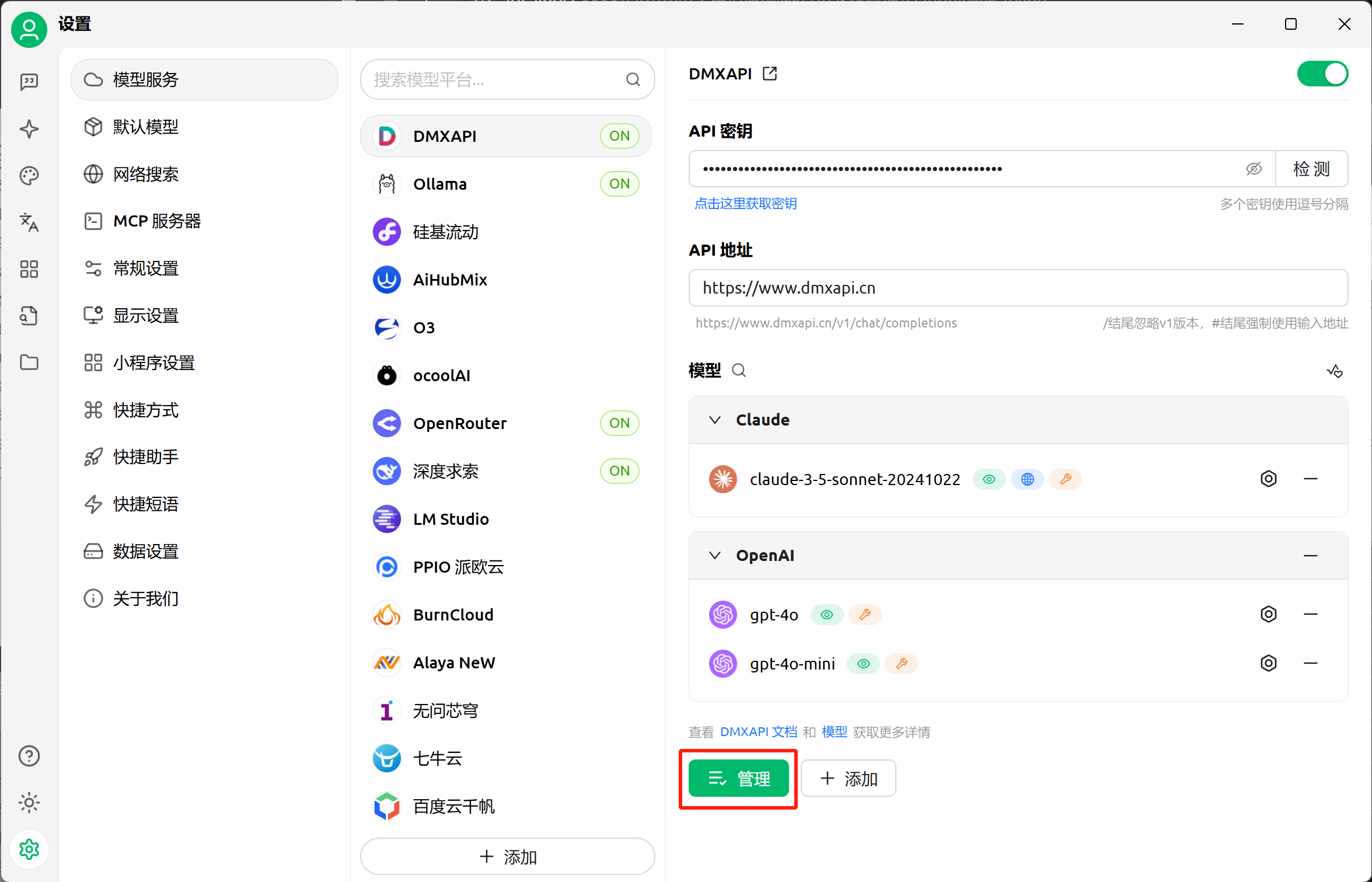This screenshot has height=882, width=1372.
Task: Open 数据设置 settings
Action: [x=204, y=552]
